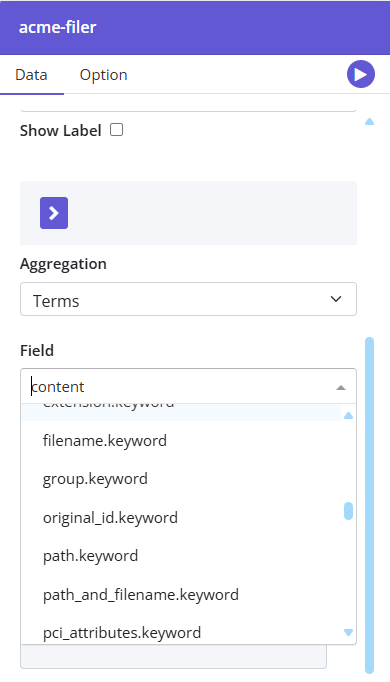Screen dimensions: 390x682
Task: Switch to the Data tab
Action: pos(31,75)
